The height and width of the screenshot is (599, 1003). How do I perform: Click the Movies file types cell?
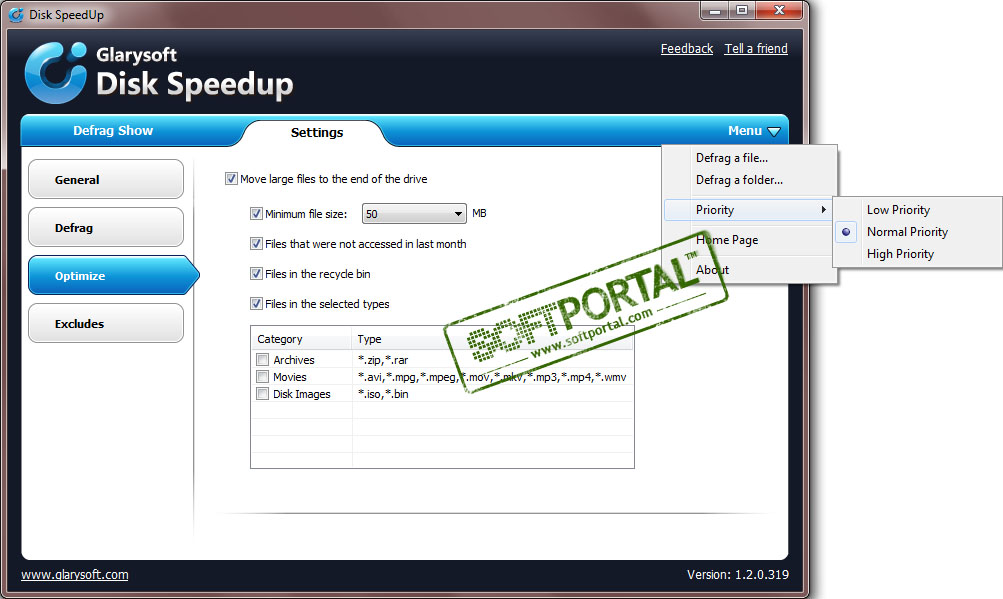(x=492, y=377)
